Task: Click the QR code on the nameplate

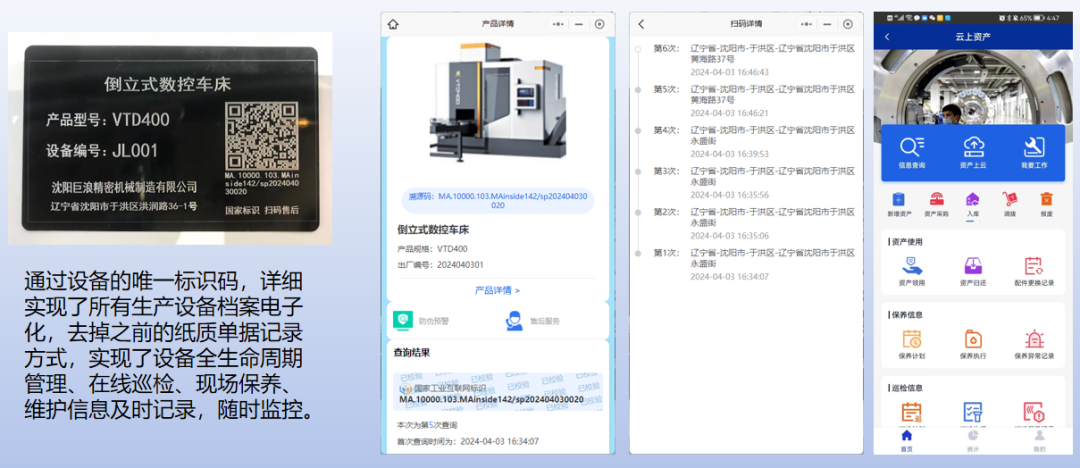Action: [262, 137]
